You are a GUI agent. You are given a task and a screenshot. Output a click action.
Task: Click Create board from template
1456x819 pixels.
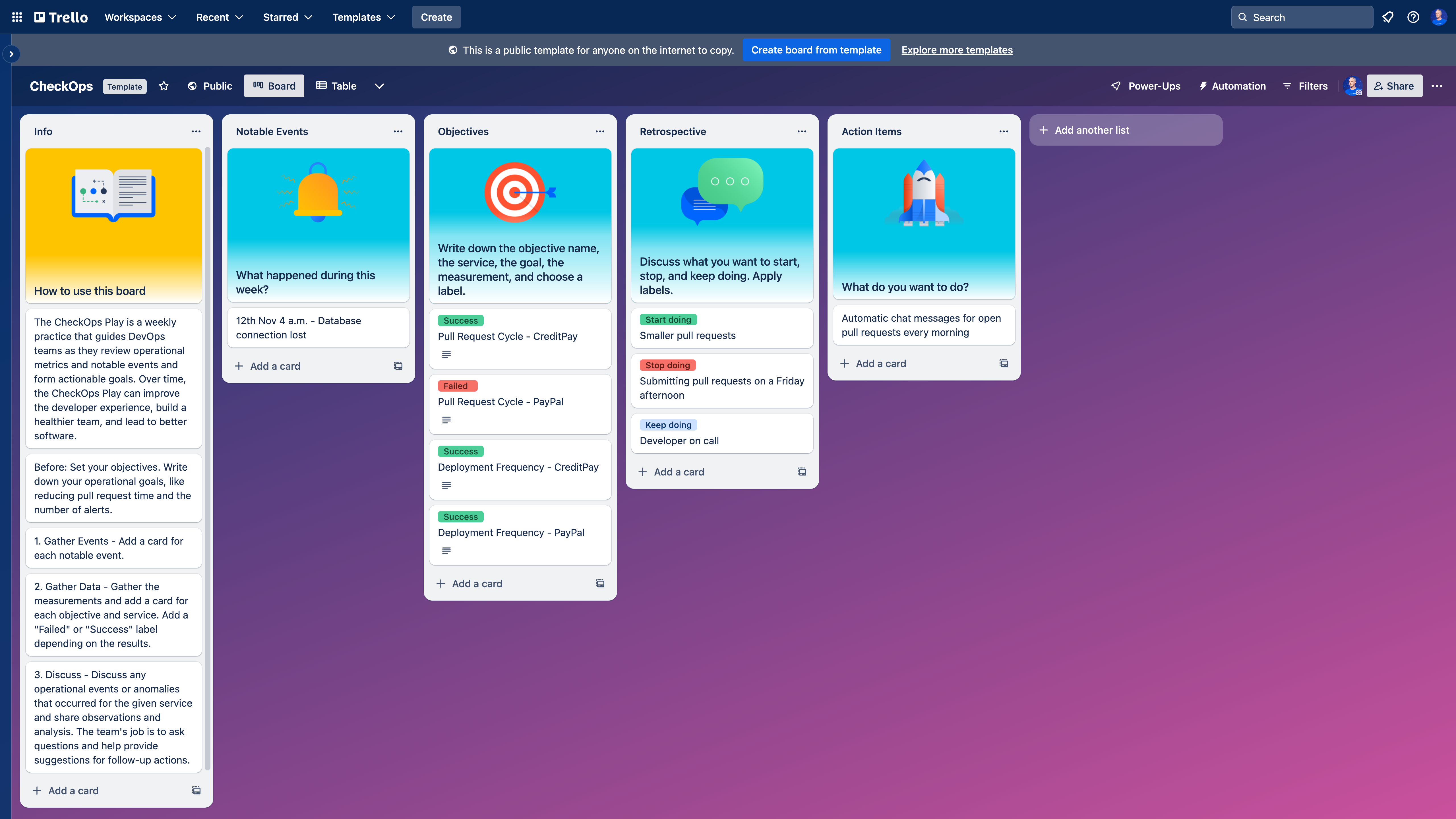click(816, 50)
